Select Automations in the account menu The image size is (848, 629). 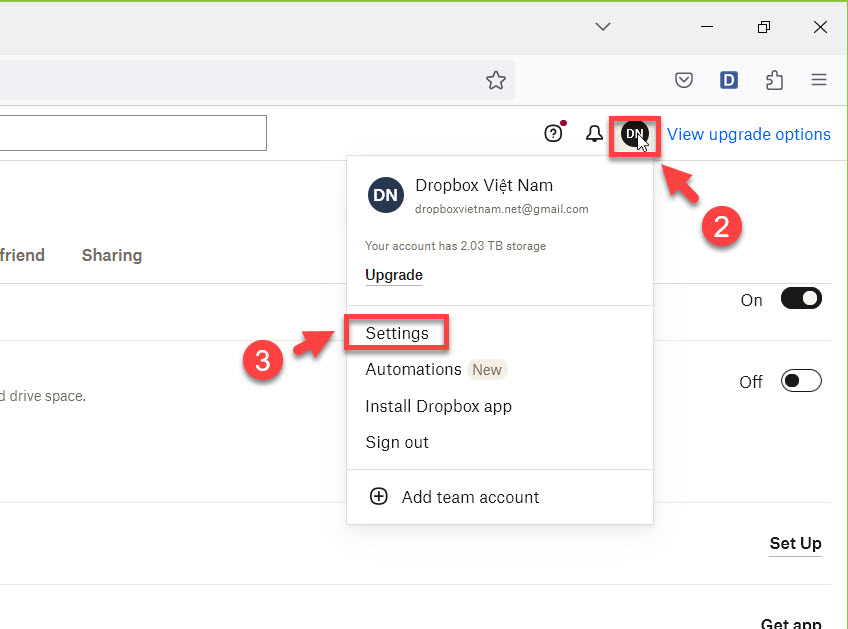(x=413, y=369)
